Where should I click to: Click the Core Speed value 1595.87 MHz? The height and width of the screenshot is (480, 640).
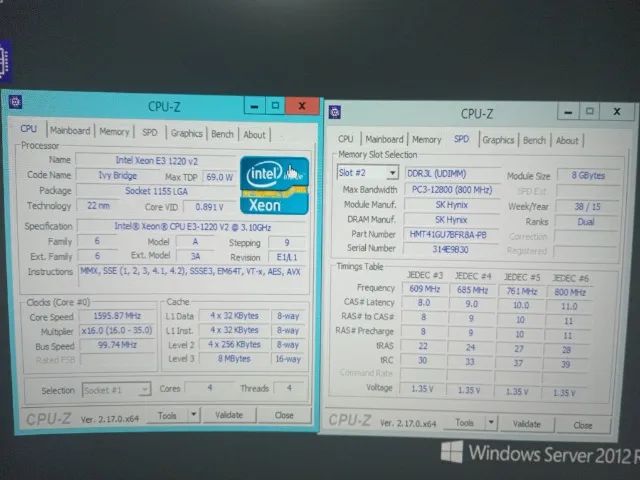pyautogui.click(x=117, y=316)
